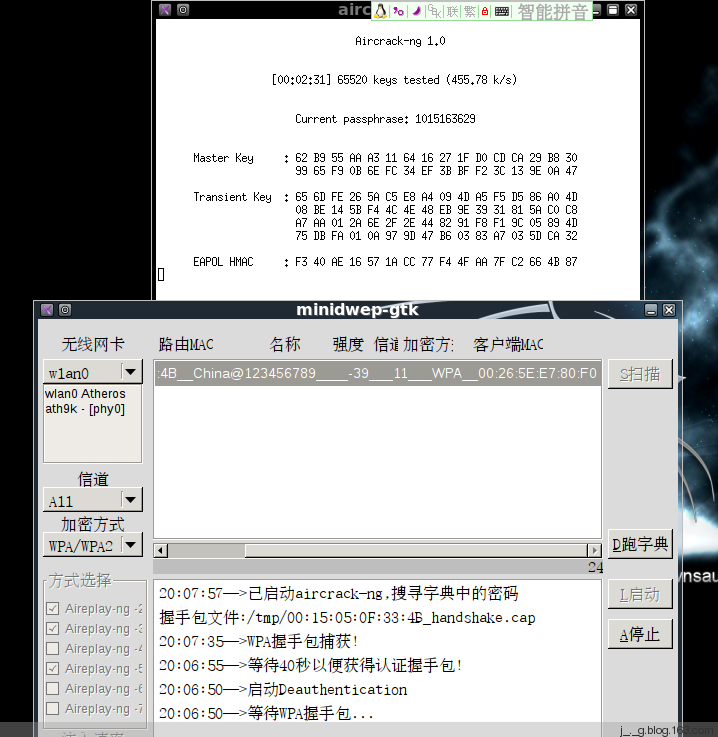The width and height of the screenshot is (718, 737).
Task: Click the 'Aircrack-ng 1.0' heading in the terminal
Action: coord(400,41)
